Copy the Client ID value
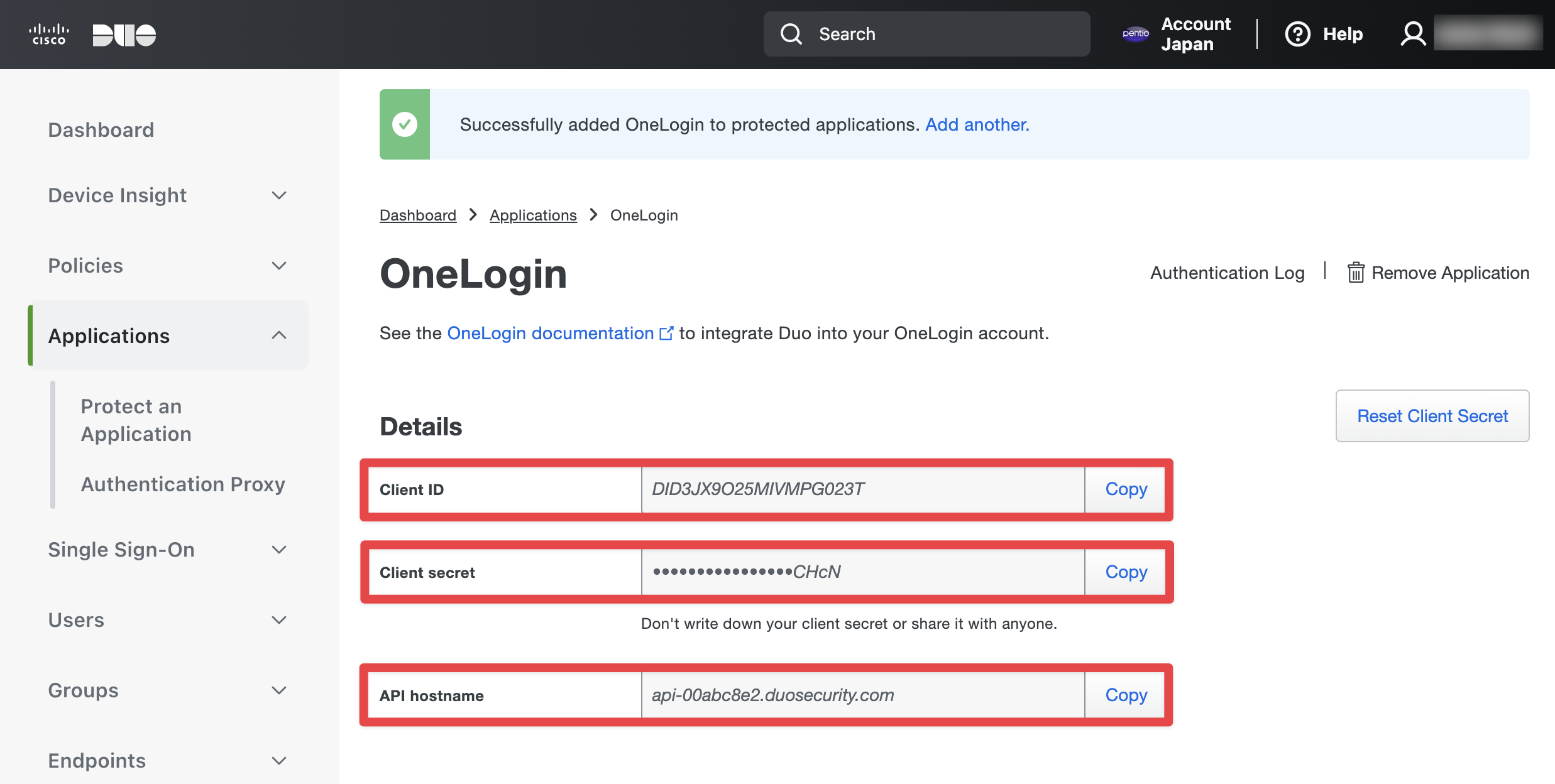The width and height of the screenshot is (1555, 784). 1126,489
